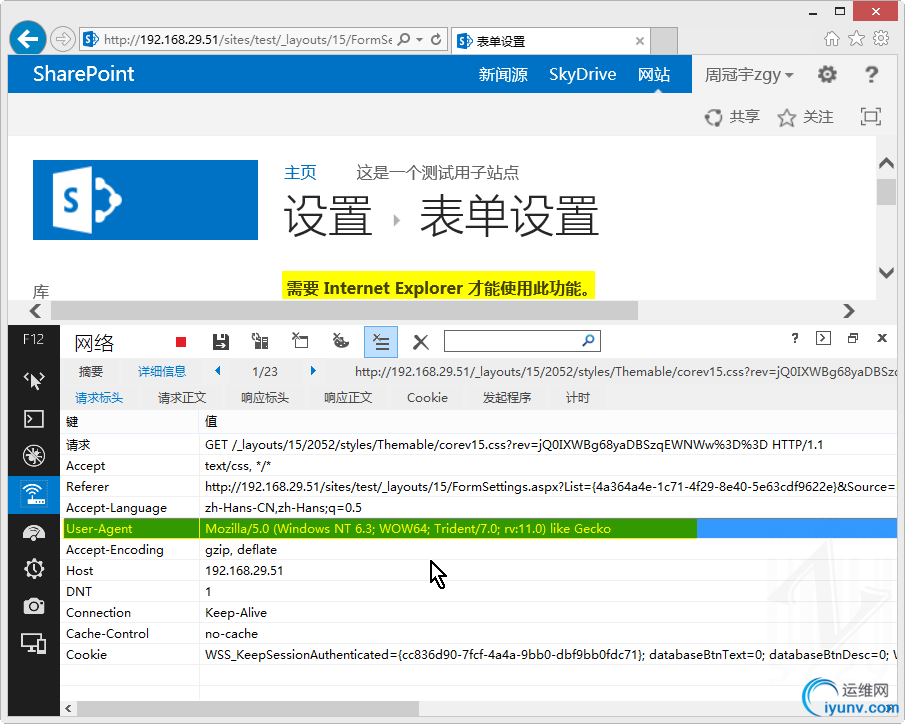Image resolution: width=905 pixels, height=724 pixels.
Task: Open SharePoint help question mark
Action: coord(872,74)
